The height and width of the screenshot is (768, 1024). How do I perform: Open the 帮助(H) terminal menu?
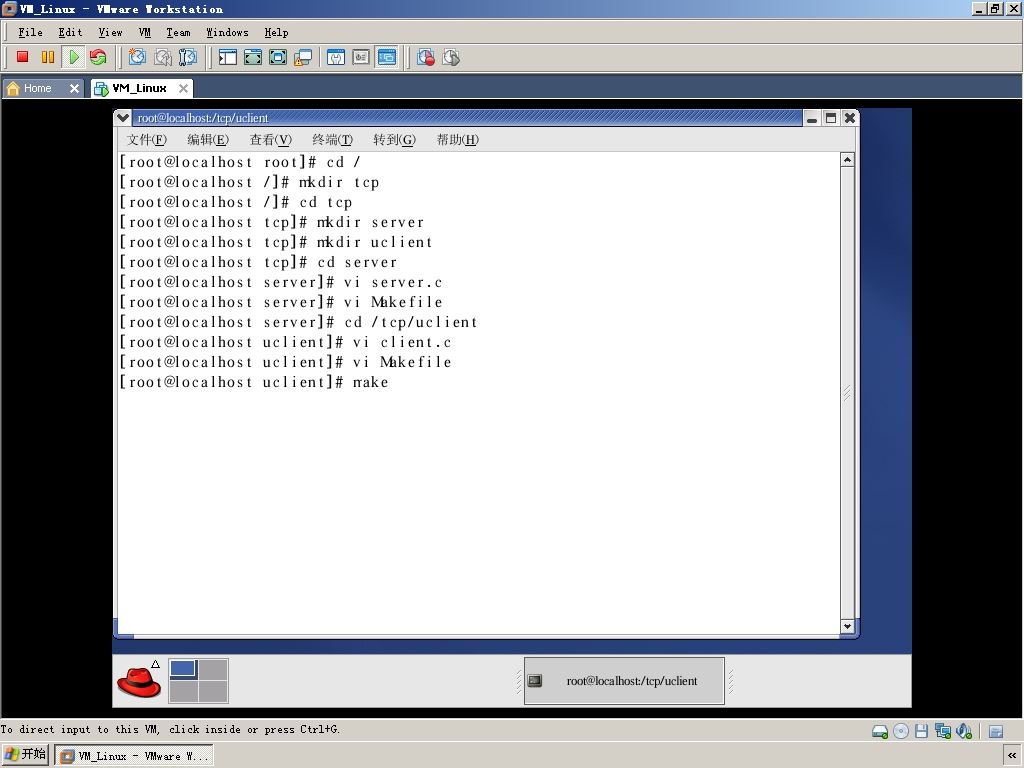point(458,140)
